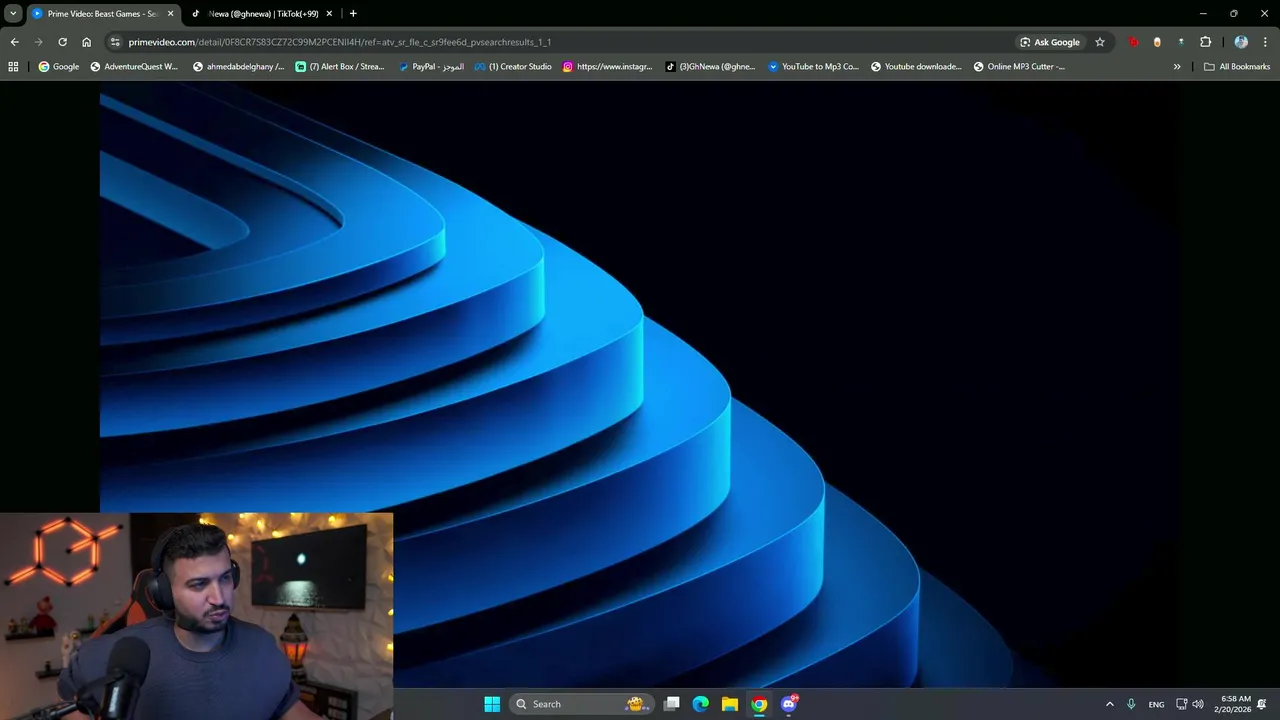Click the Chrome taskbar icon

[x=759, y=704]
